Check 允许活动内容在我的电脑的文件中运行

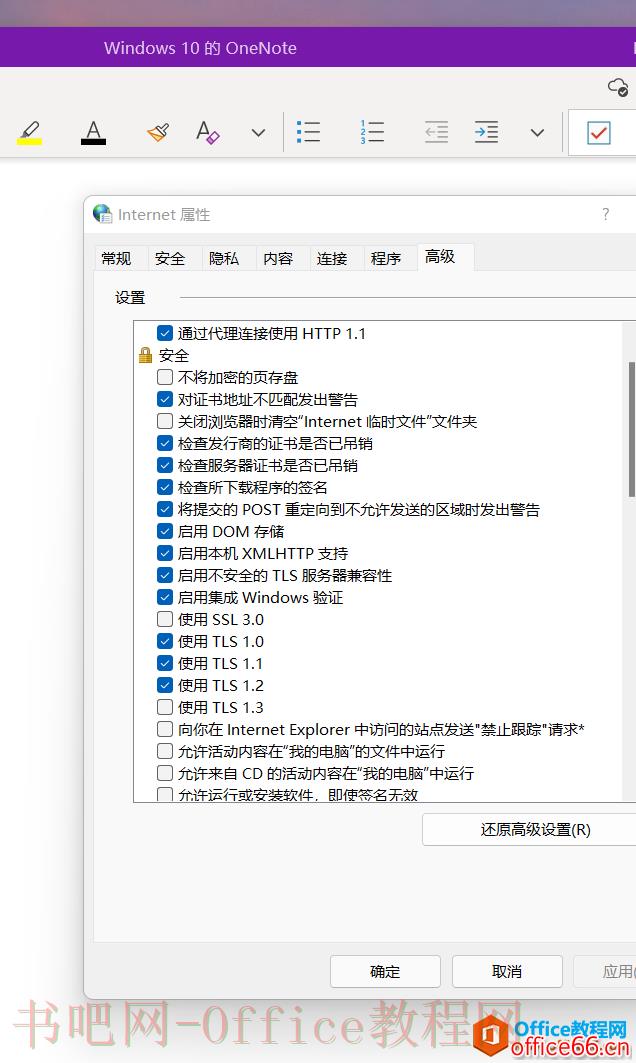click(165, 751)
